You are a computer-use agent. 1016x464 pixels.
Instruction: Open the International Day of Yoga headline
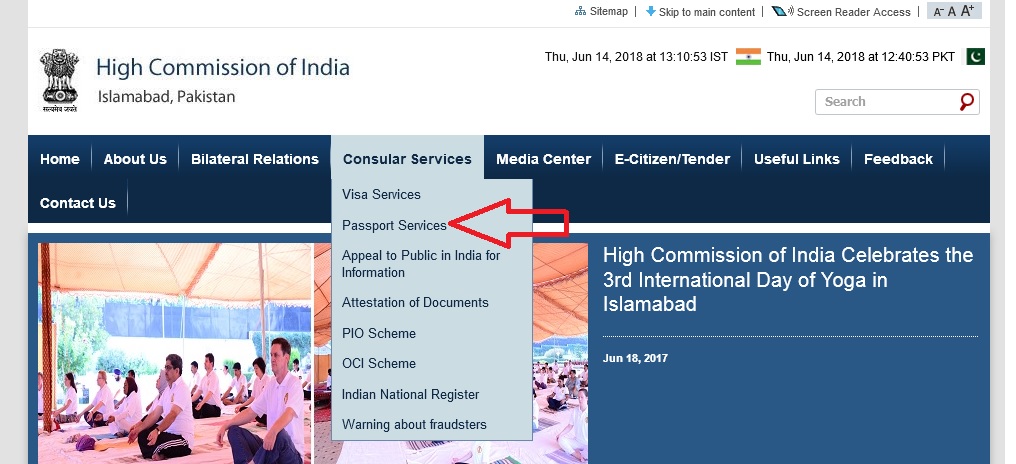tap(787, 279)
